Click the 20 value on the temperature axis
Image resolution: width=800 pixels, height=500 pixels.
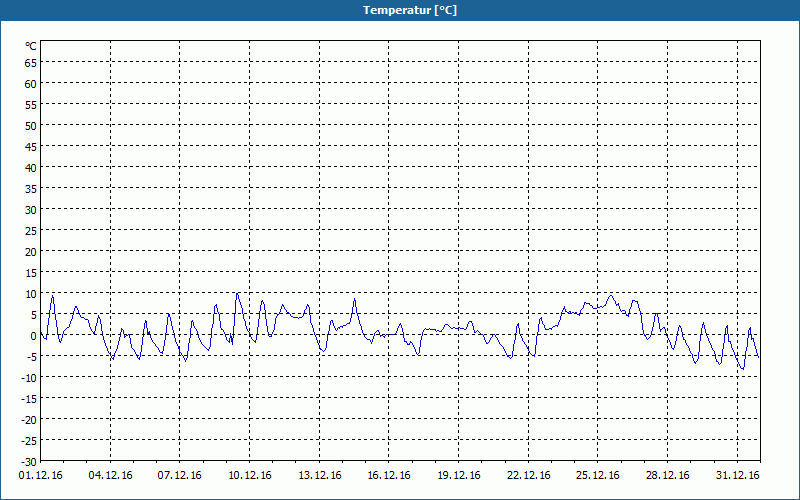point(31,252)
